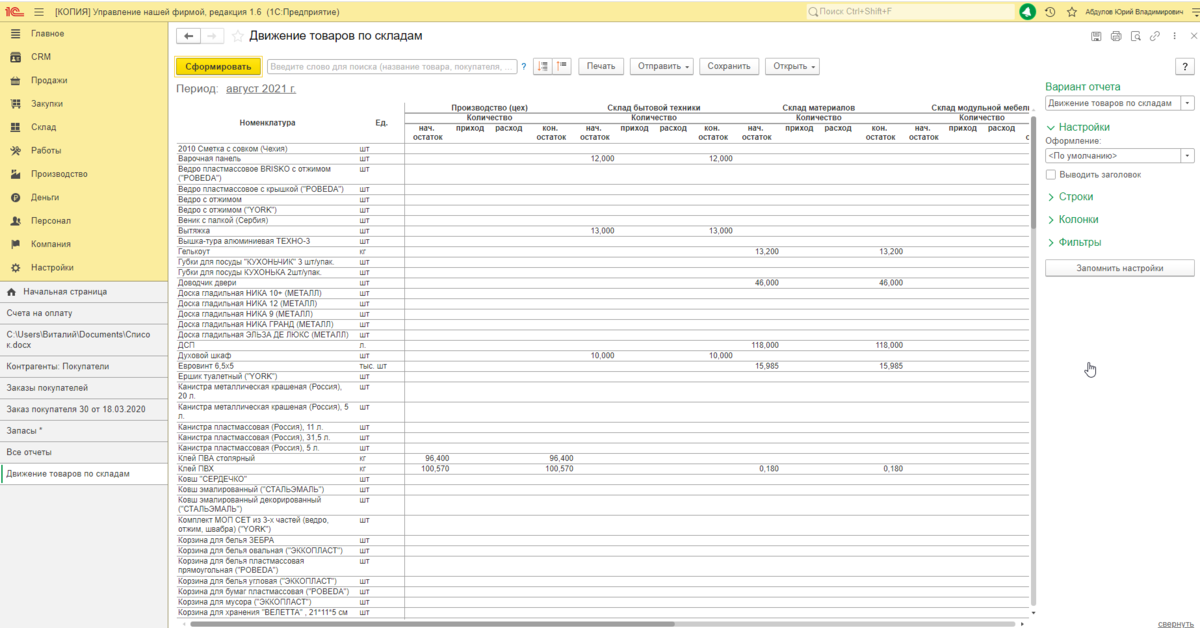Select row Клей ПВА столярный
Viewport: 1200px width, 628px height.
click(602, 458)
